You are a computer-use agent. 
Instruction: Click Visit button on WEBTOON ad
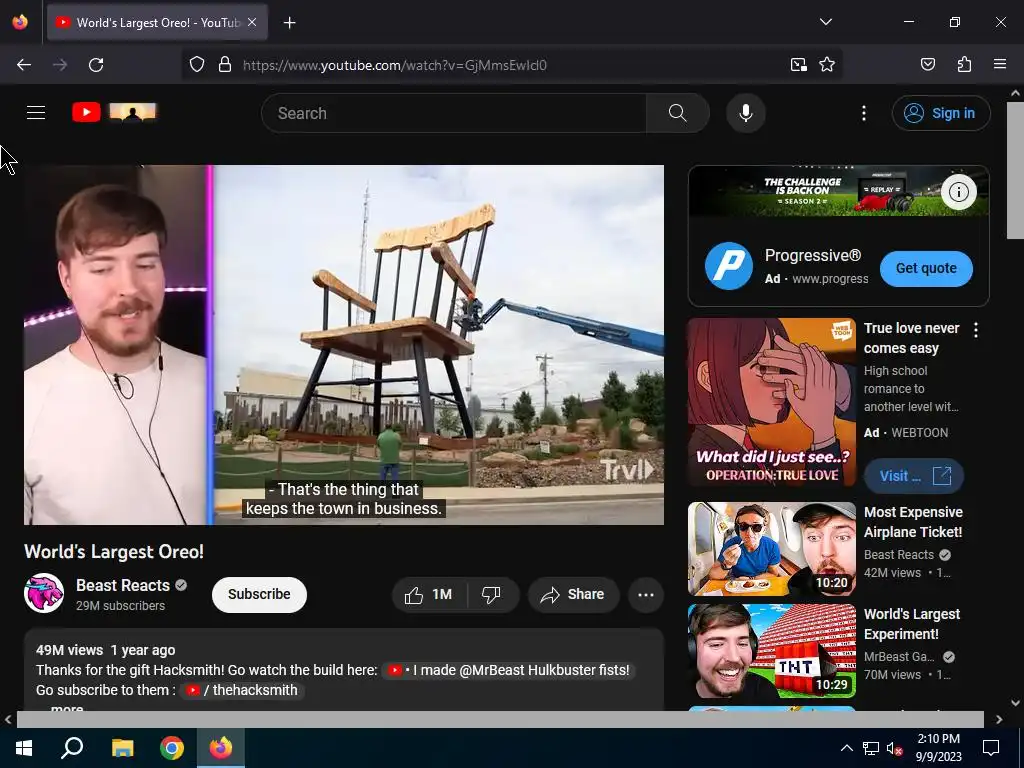tap(914, 476)
